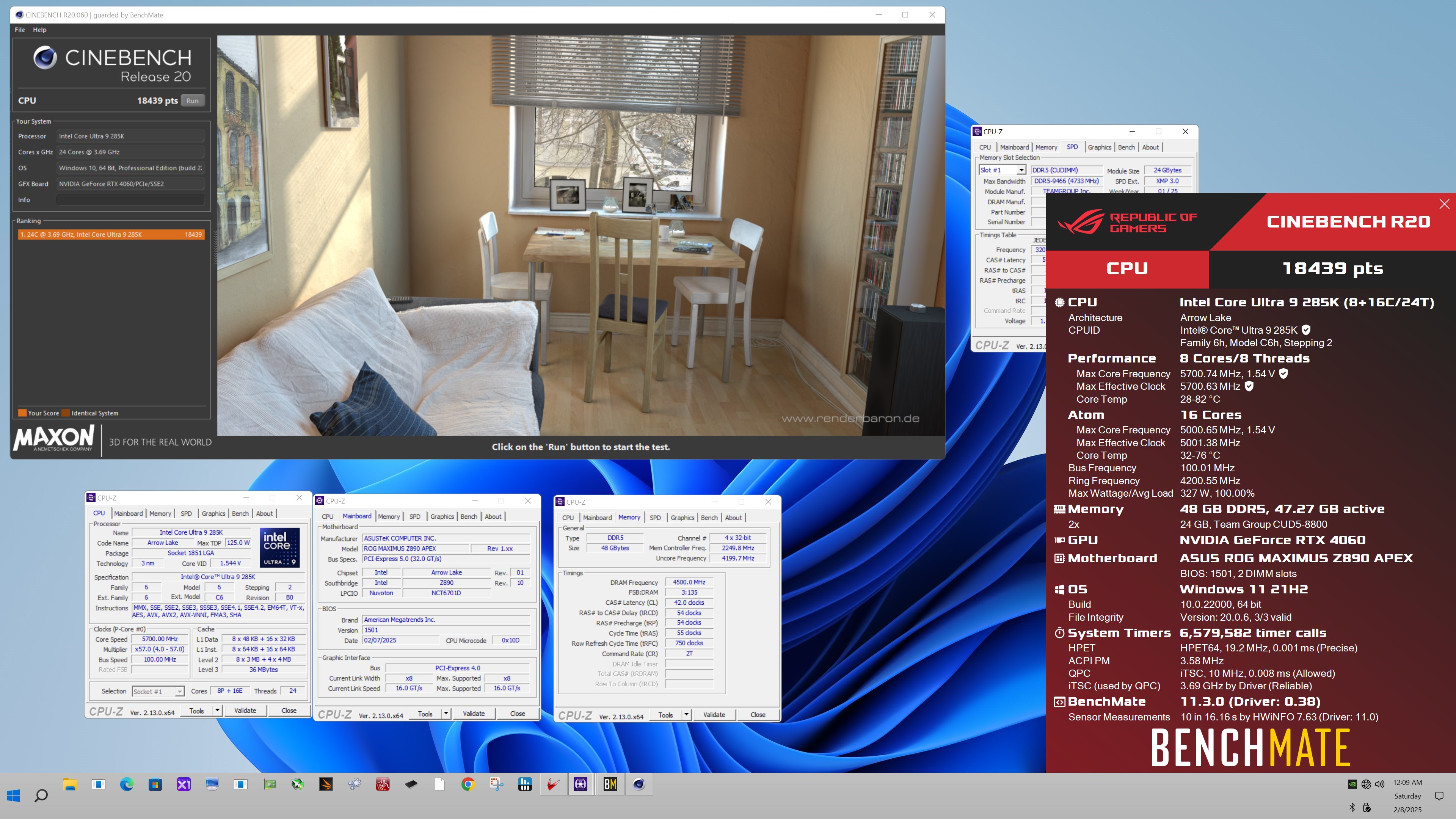1456x819 pixels.
Task: Open the Windows Start menu
Action: tap(14, 796)
